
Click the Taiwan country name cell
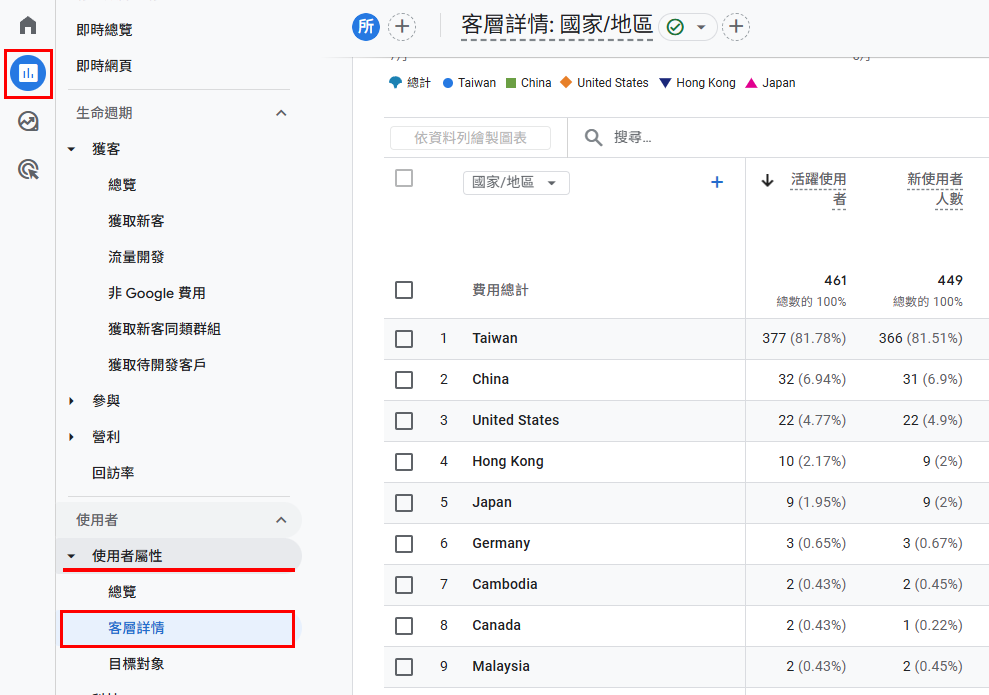[495, 339]
